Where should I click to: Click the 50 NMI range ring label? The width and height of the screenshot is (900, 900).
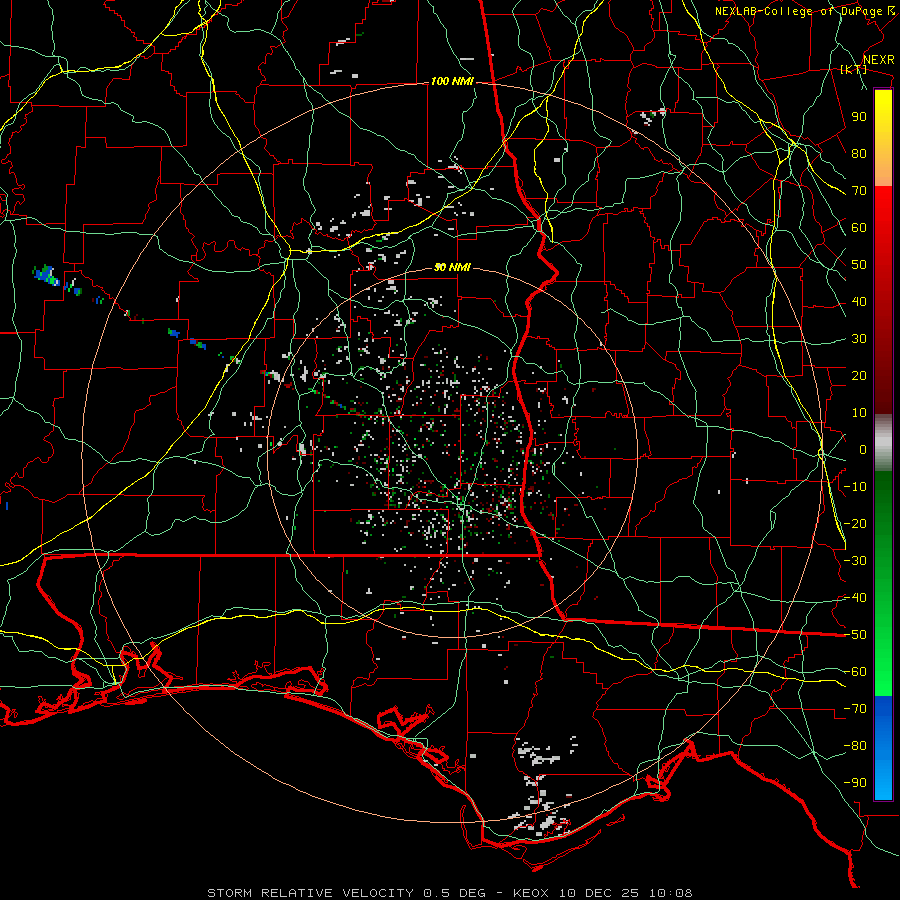pos(452,267)
